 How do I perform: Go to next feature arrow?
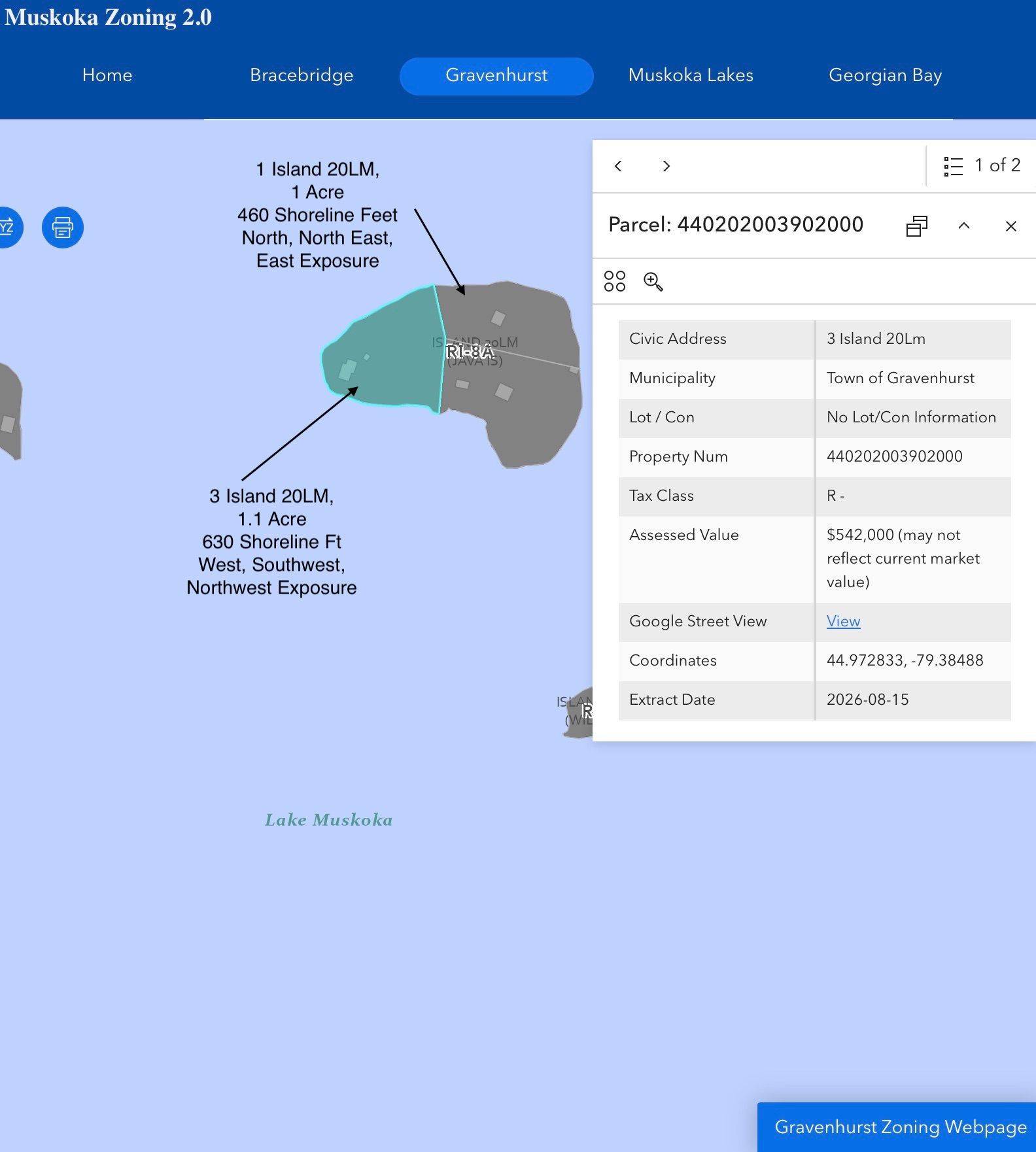[x=666, y=166]
